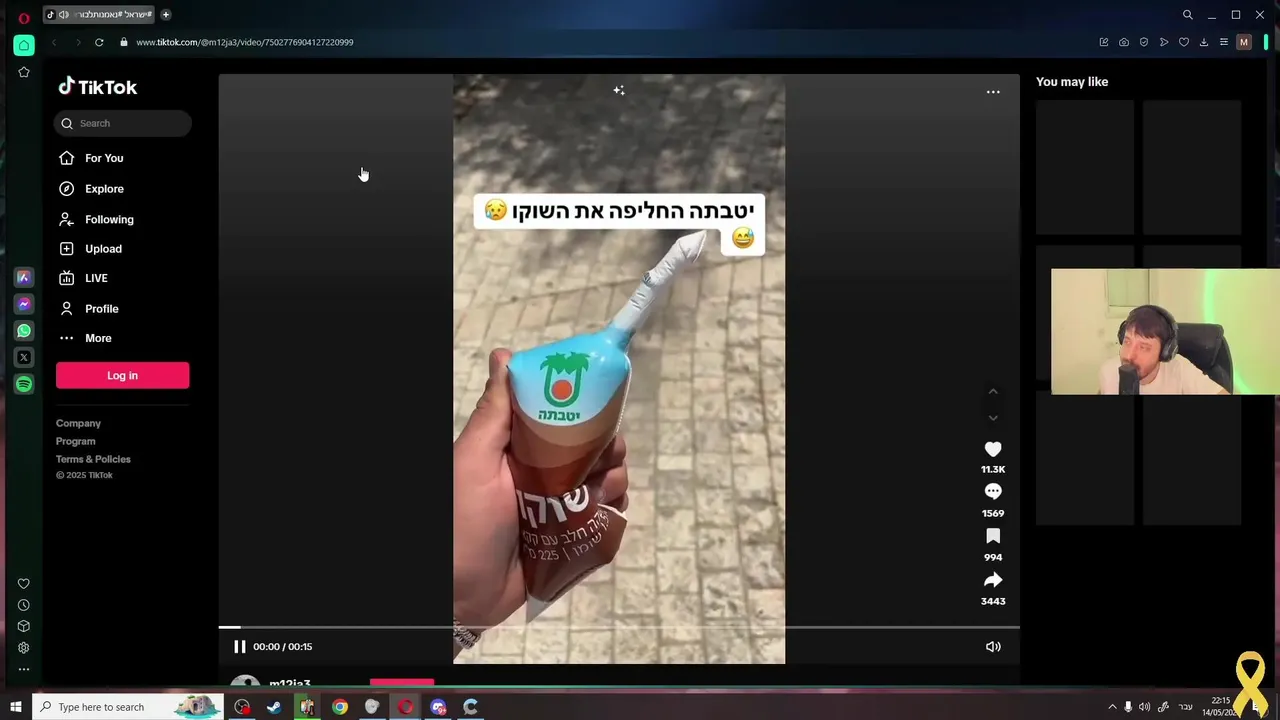Open Opera speed dial home button
Screen dimensions: 1280x720
[x=24, y=45]
